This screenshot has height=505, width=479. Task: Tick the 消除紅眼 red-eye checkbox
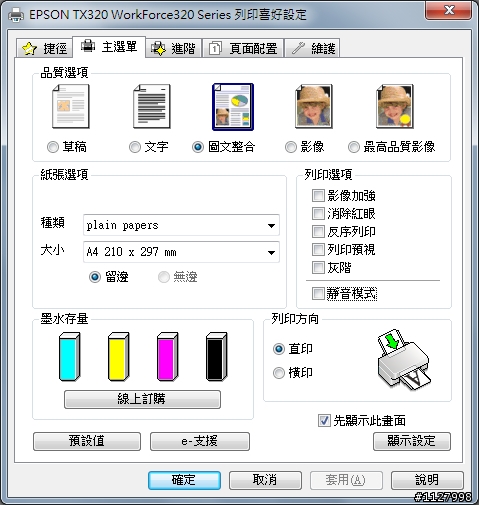pos(318,214)
